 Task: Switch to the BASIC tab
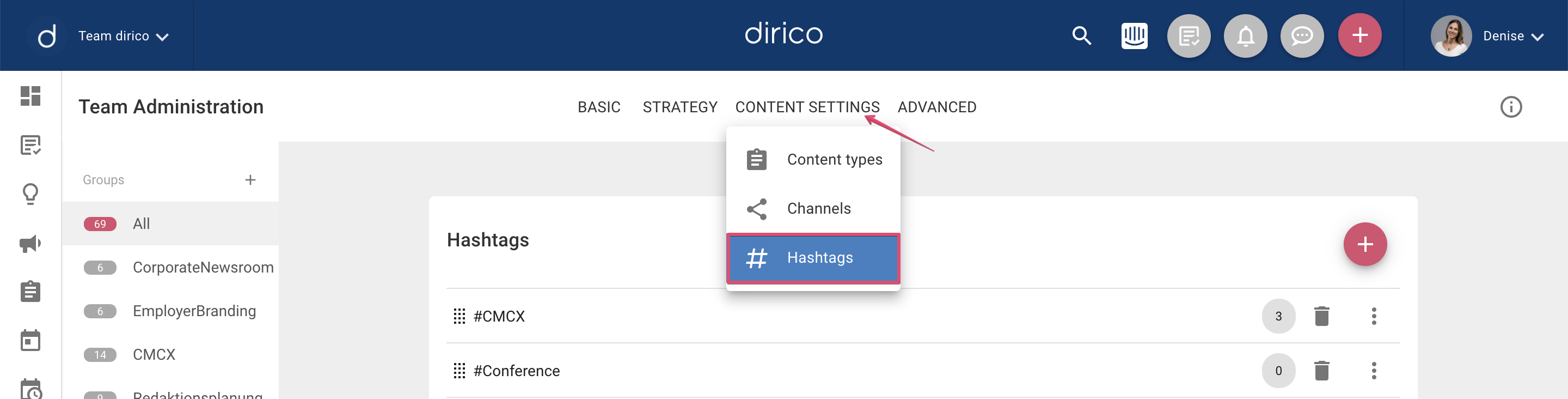[x=599, y=107]
